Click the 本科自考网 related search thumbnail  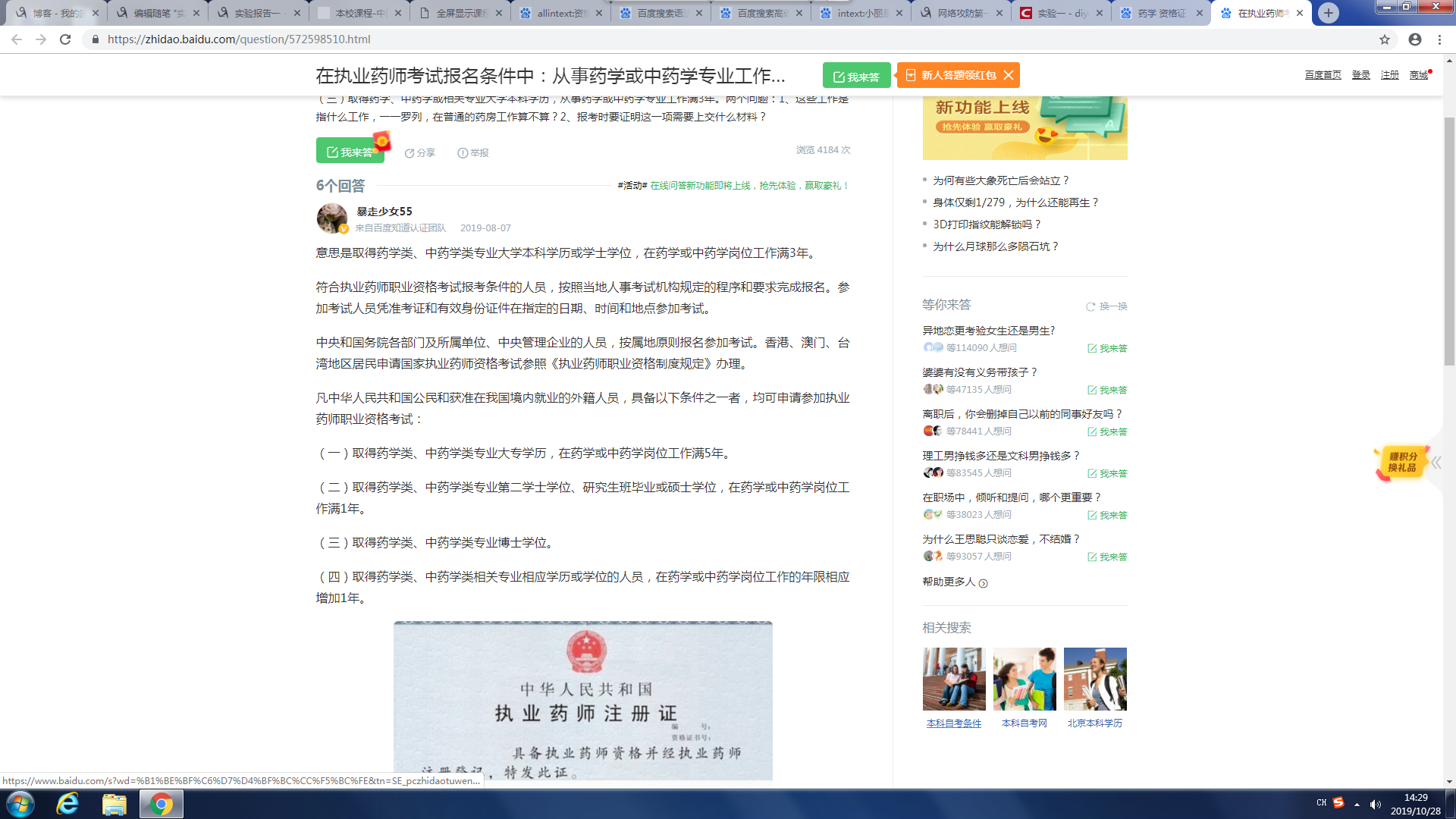pos(1025,679)
